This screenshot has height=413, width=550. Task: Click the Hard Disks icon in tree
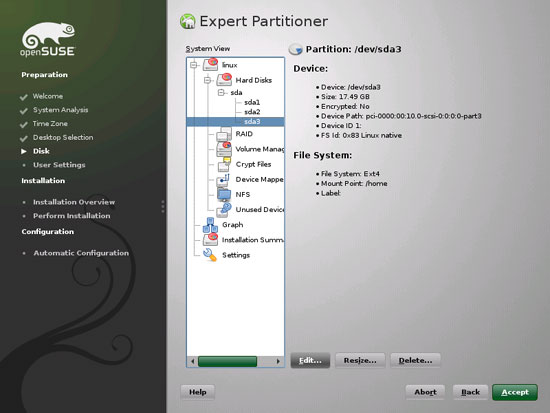coord(224,80)
